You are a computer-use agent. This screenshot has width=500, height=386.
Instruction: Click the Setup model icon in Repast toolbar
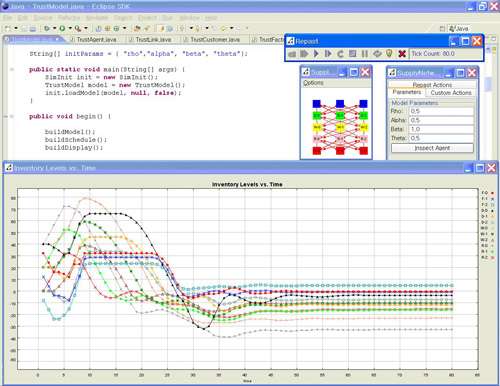click(377, 54)
